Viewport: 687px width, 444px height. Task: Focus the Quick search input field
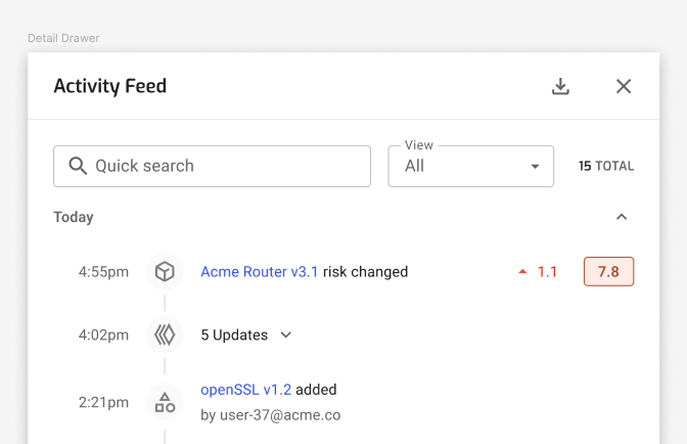tap(212, 166)
